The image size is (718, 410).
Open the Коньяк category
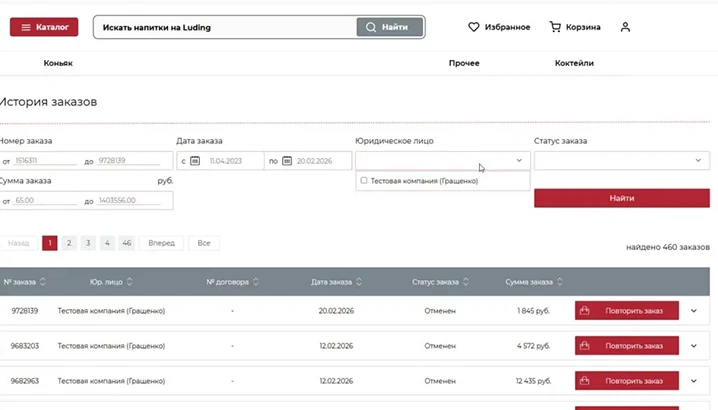pyautogui.click(x=58, y=63)
